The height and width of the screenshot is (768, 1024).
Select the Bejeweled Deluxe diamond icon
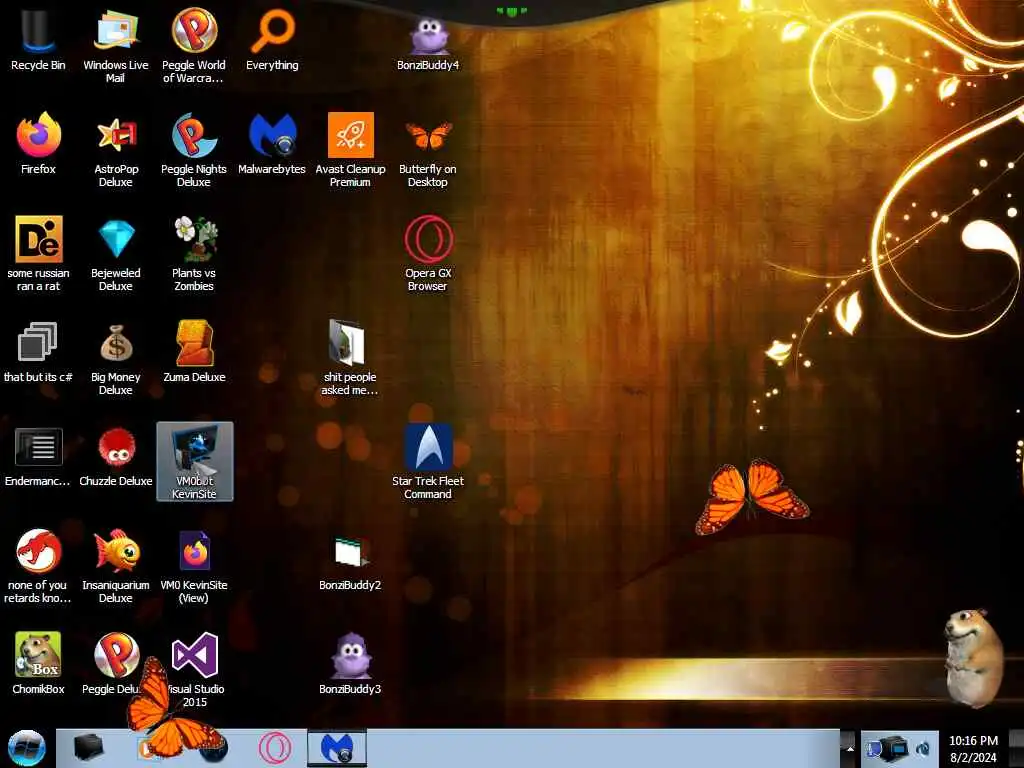[x=116, y=253]
